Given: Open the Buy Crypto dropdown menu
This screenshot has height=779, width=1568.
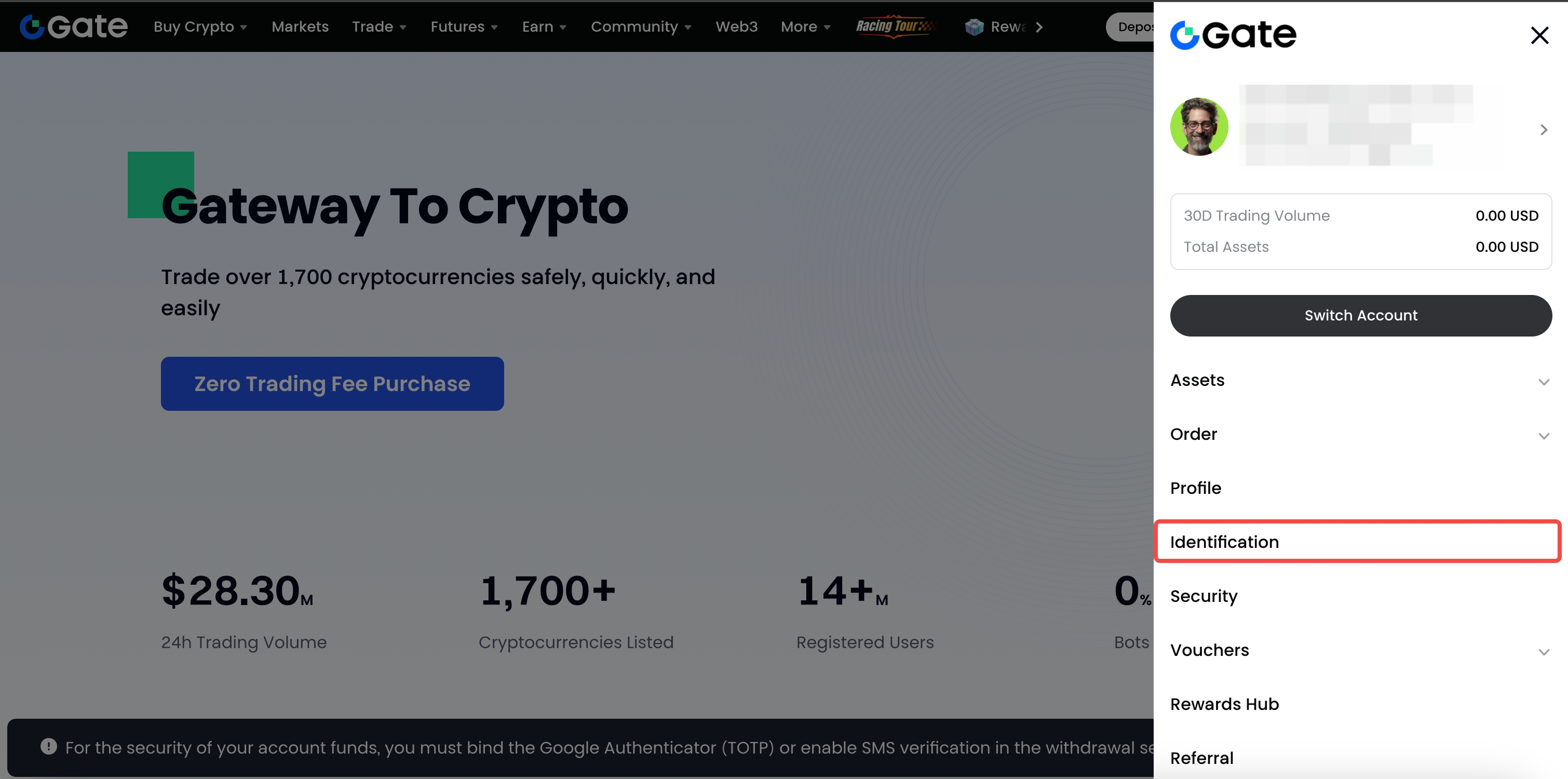Looking at the screenshot, I should [200, 27].
